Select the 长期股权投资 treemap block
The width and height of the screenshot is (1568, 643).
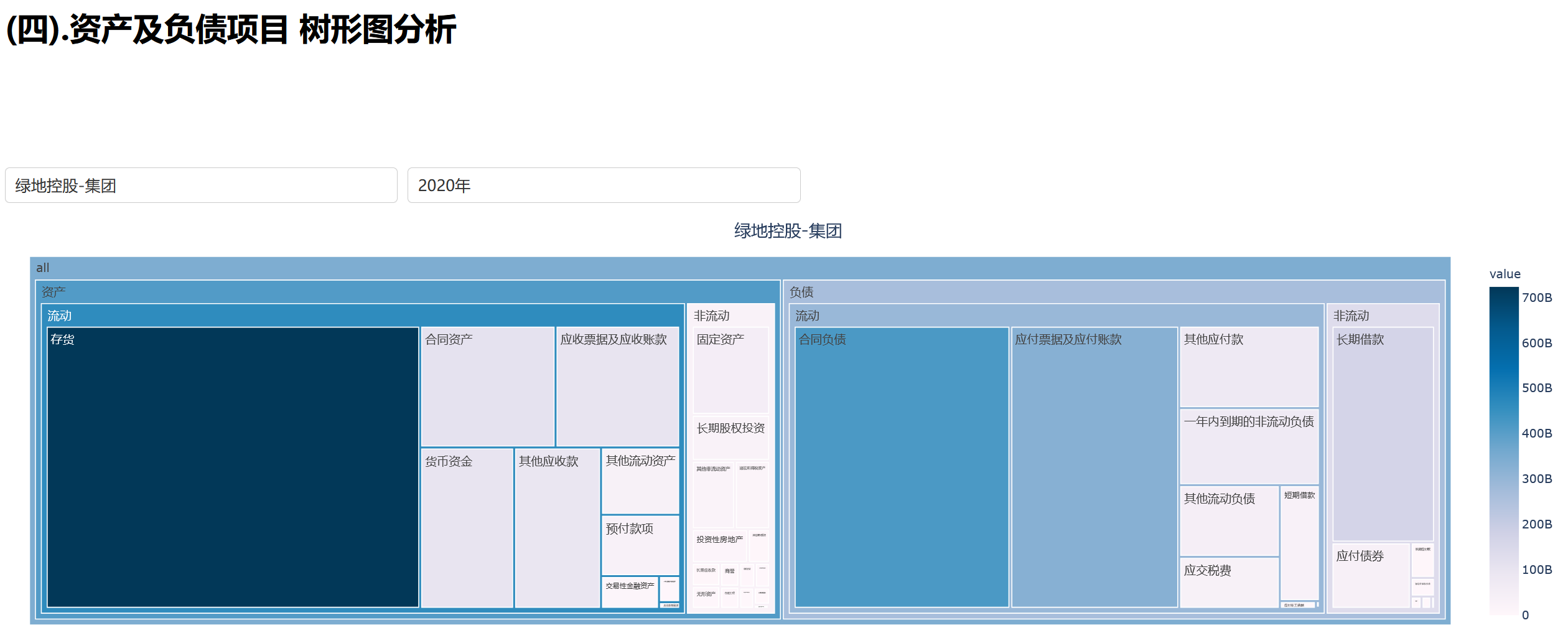(x=731, y=438)
